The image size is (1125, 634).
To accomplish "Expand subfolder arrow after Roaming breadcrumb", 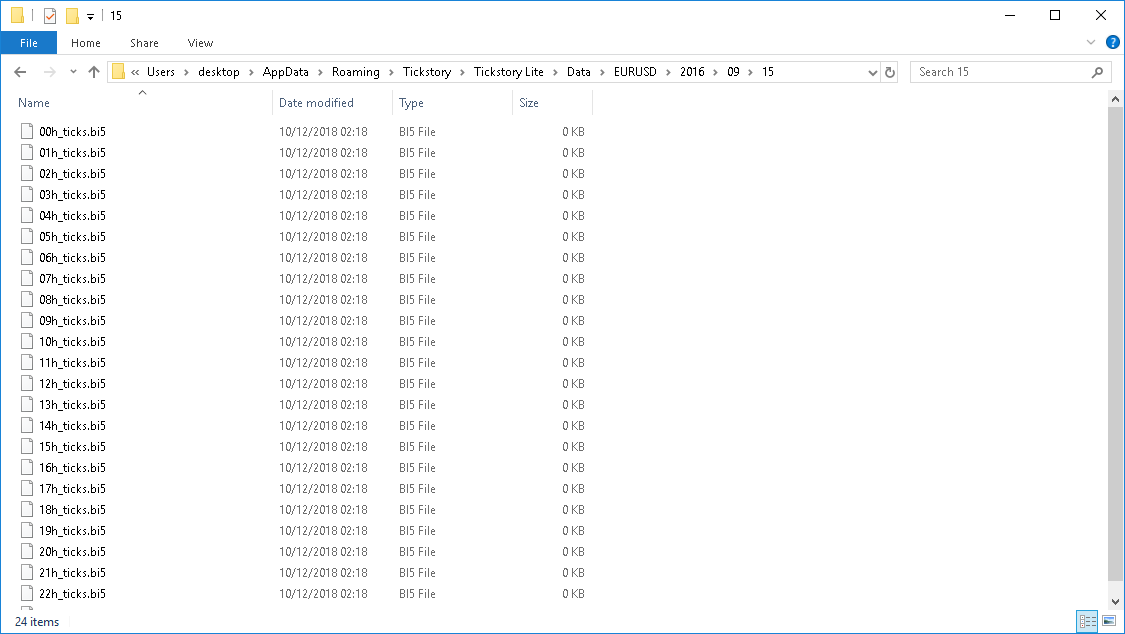I will (x=392, y=72).
